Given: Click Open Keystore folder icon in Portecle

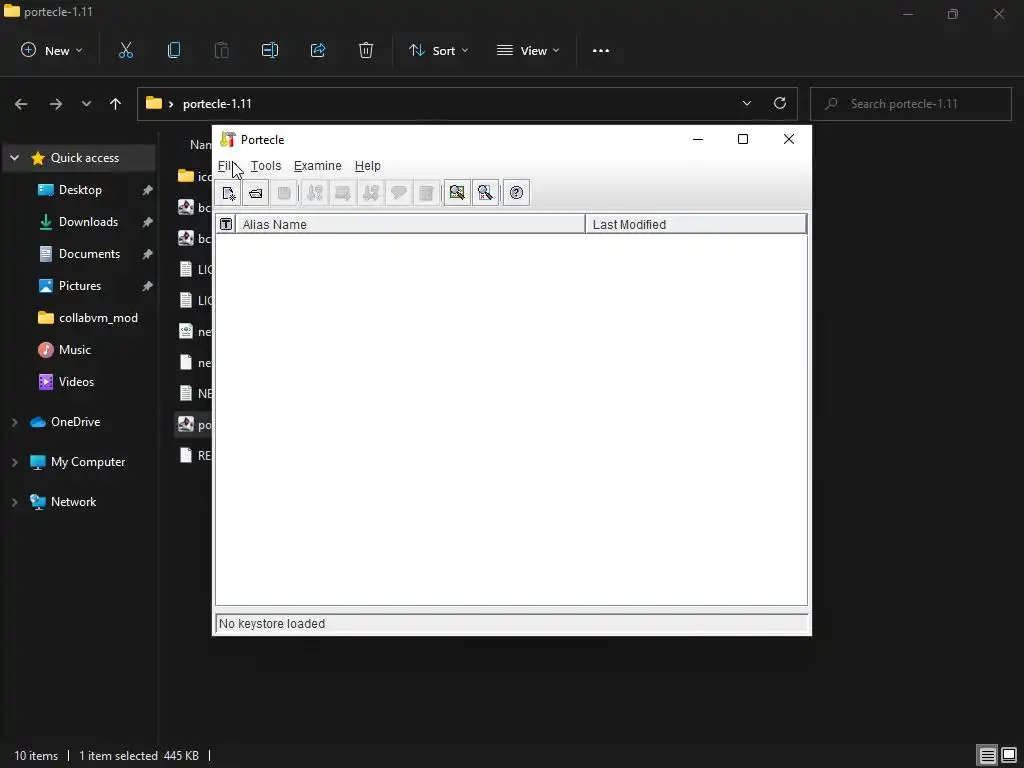Looking at the screenshot, I should pos(255,193).
